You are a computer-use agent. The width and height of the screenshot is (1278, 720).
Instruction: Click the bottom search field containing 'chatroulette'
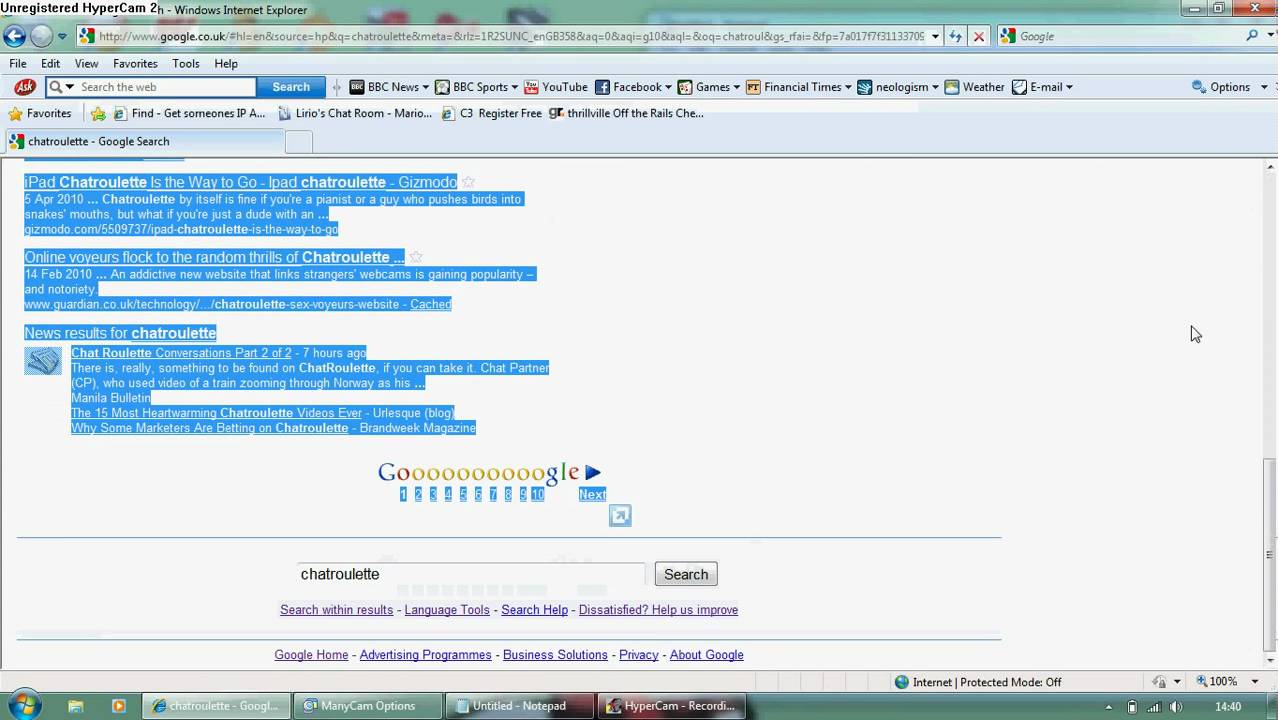tap(472, 574)
